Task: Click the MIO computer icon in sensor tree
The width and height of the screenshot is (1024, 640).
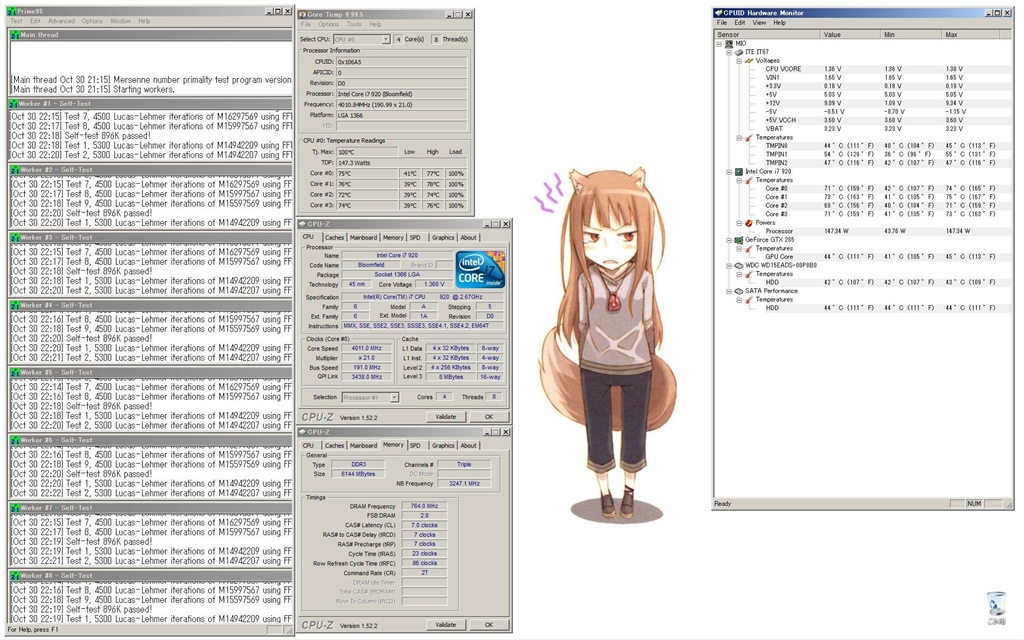Action: pos(728,43)
